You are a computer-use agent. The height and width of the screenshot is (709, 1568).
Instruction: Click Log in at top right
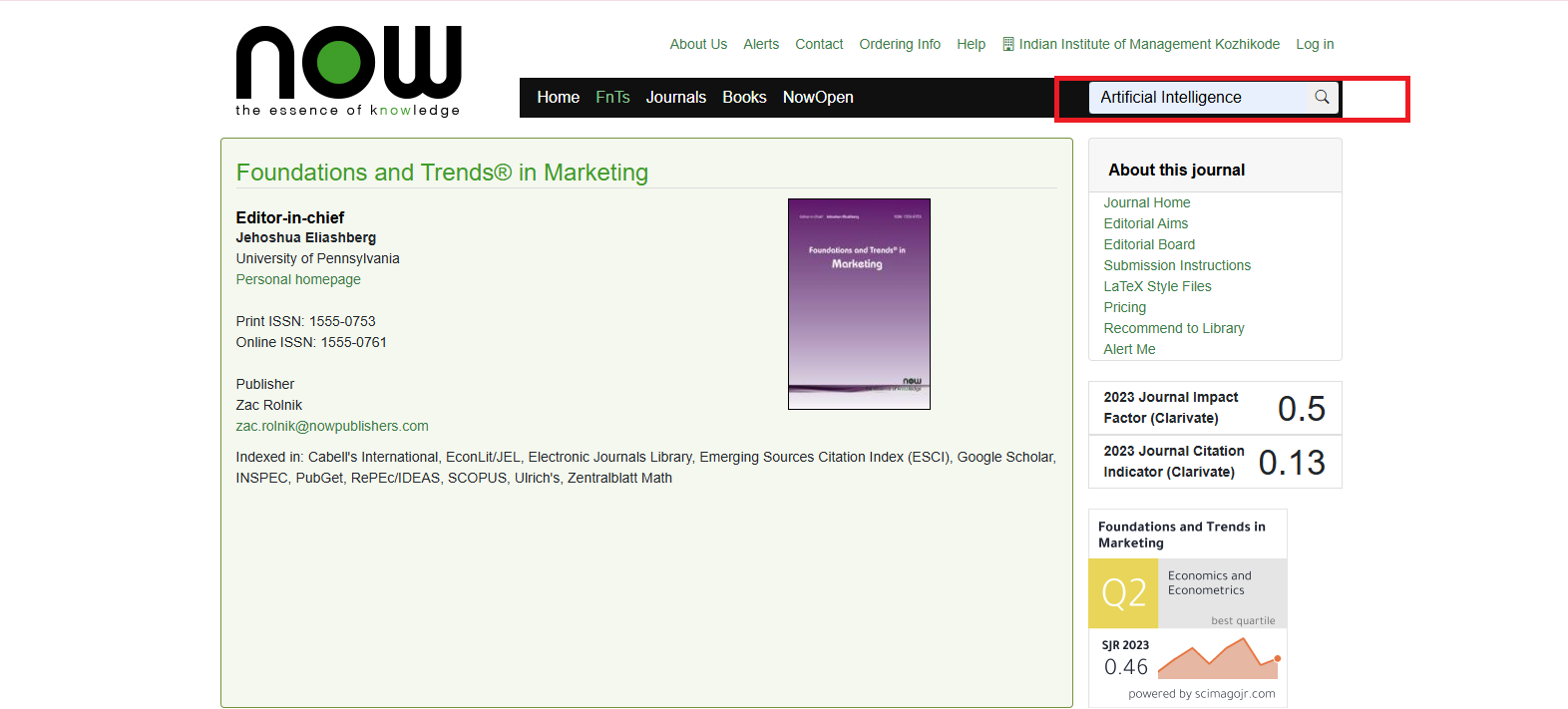(x=1315, y=45)
